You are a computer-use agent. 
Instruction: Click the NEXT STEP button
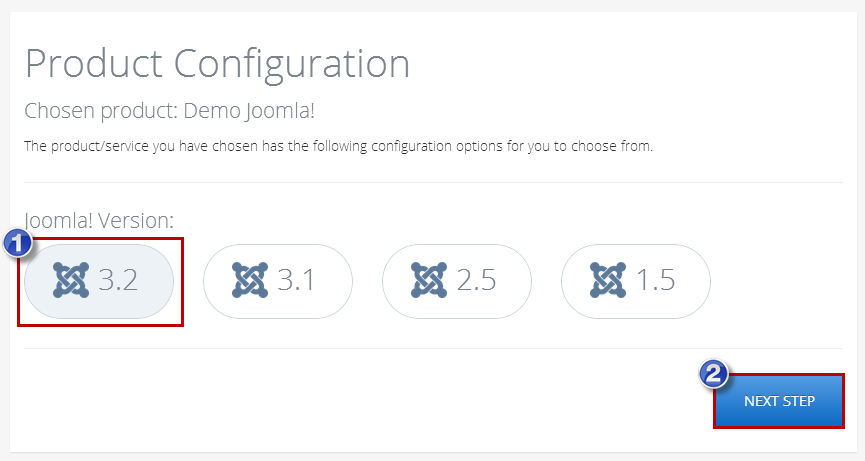coord(779,401)
